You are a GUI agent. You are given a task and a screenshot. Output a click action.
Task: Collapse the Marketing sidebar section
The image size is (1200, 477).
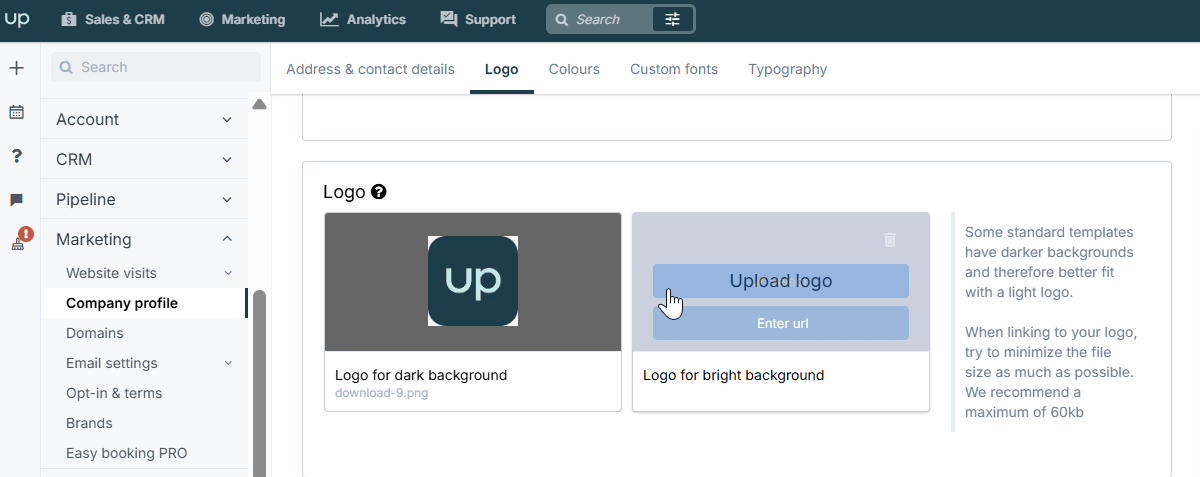click(144, 239)
